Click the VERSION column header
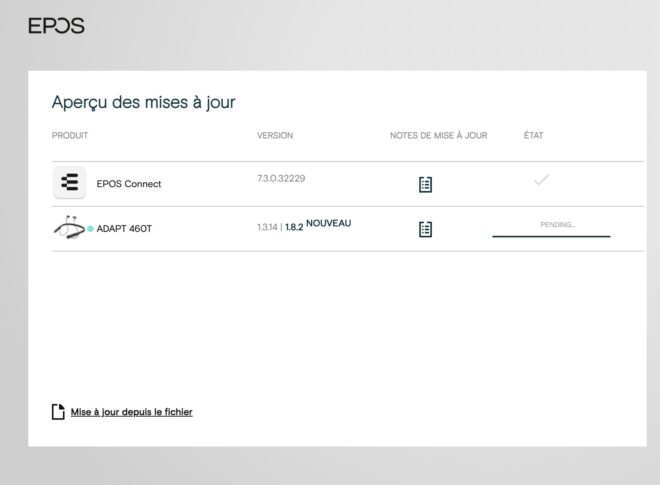Image resolution: width=660 pixels, height=485 pixels. [x=275, y=136]
